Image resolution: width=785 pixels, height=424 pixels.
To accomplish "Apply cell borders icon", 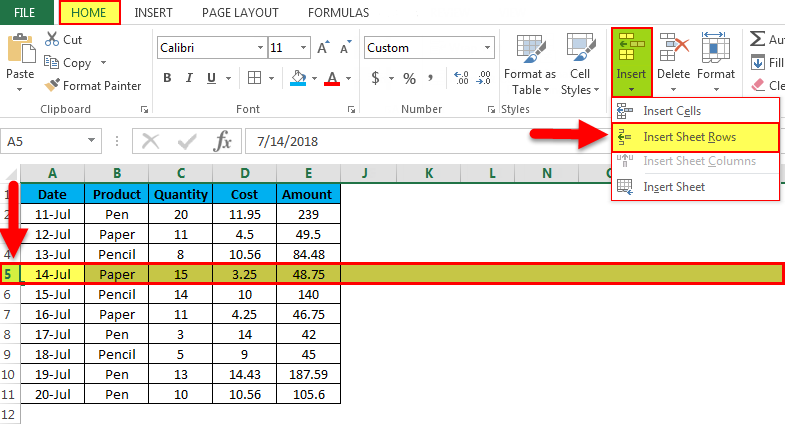I will click(x=254, y=78).
